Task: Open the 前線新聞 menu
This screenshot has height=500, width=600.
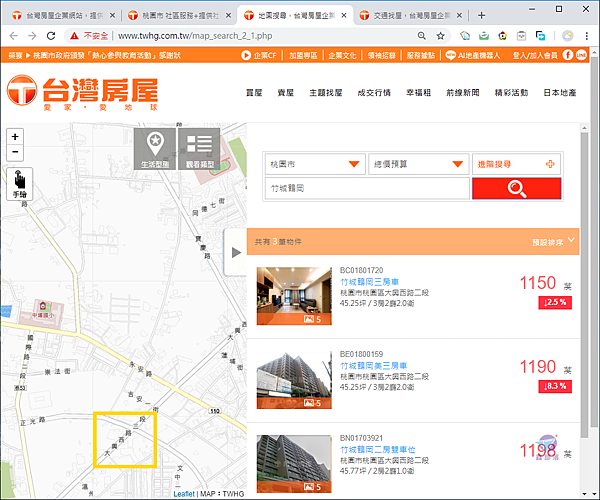Action: pyautogui.click(x=463, y=93)
